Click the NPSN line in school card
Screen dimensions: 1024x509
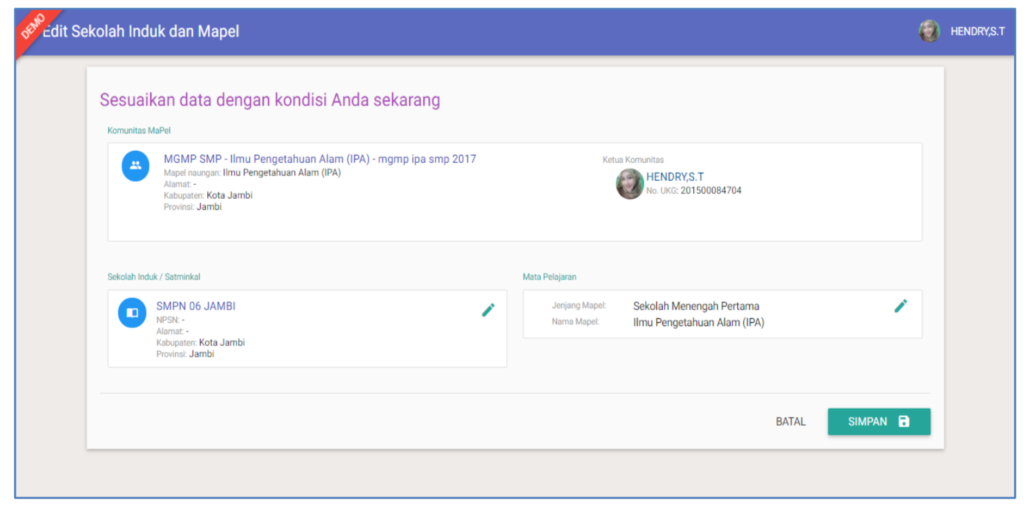170,320
